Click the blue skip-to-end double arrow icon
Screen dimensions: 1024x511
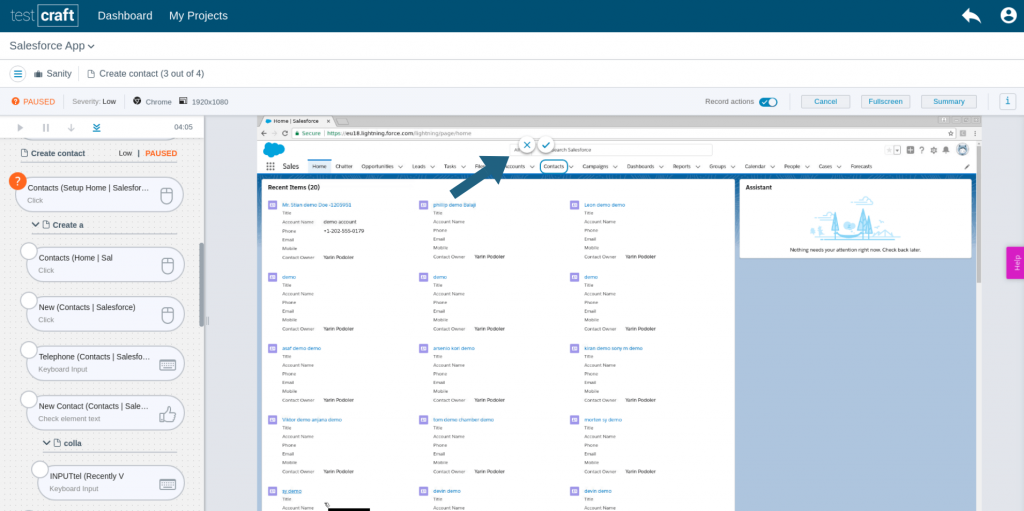pyautogui.click(x=97, y=127)
